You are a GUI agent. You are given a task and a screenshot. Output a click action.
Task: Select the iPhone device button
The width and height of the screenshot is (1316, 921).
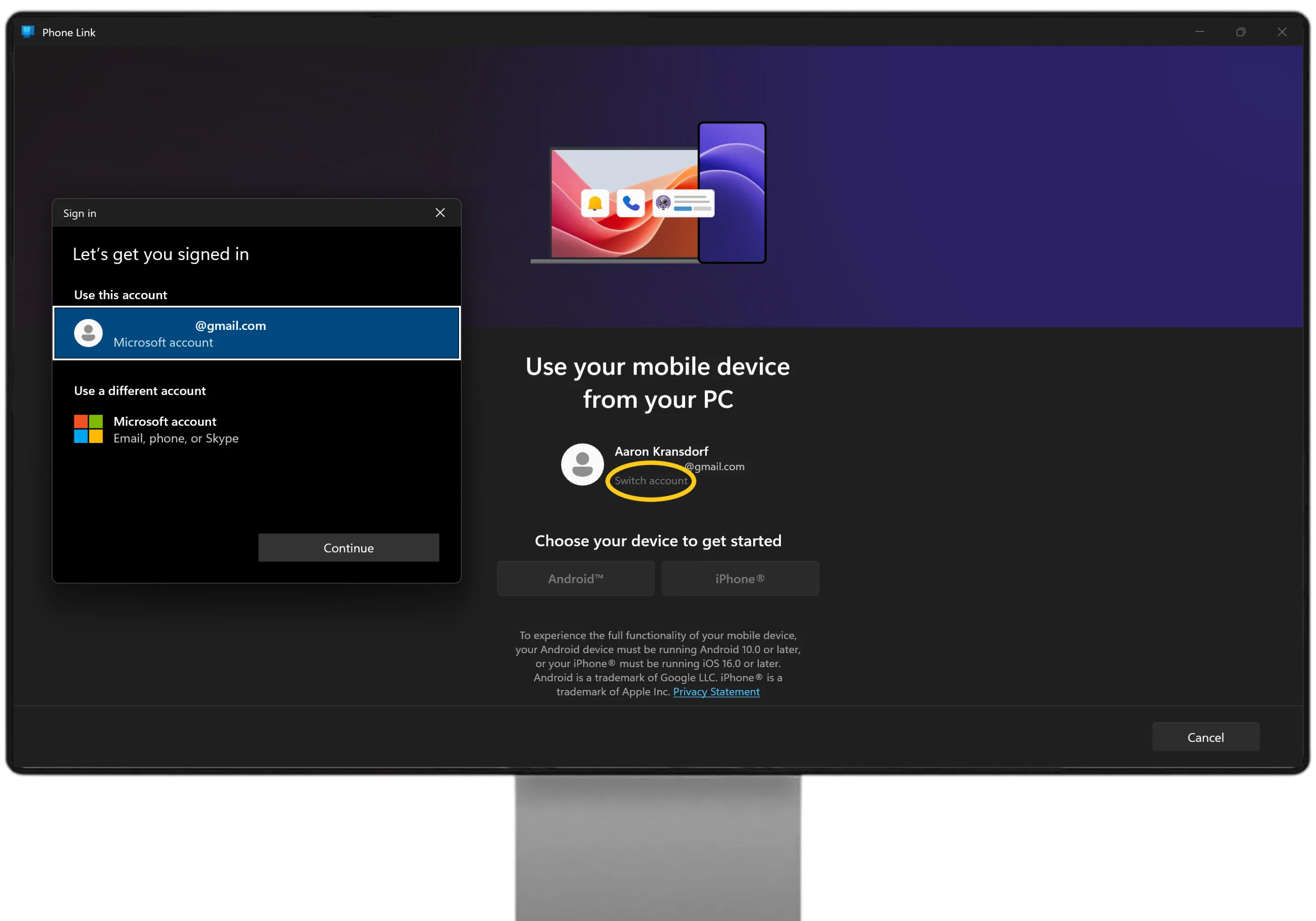pyautogui.click(x=740, y=578)
